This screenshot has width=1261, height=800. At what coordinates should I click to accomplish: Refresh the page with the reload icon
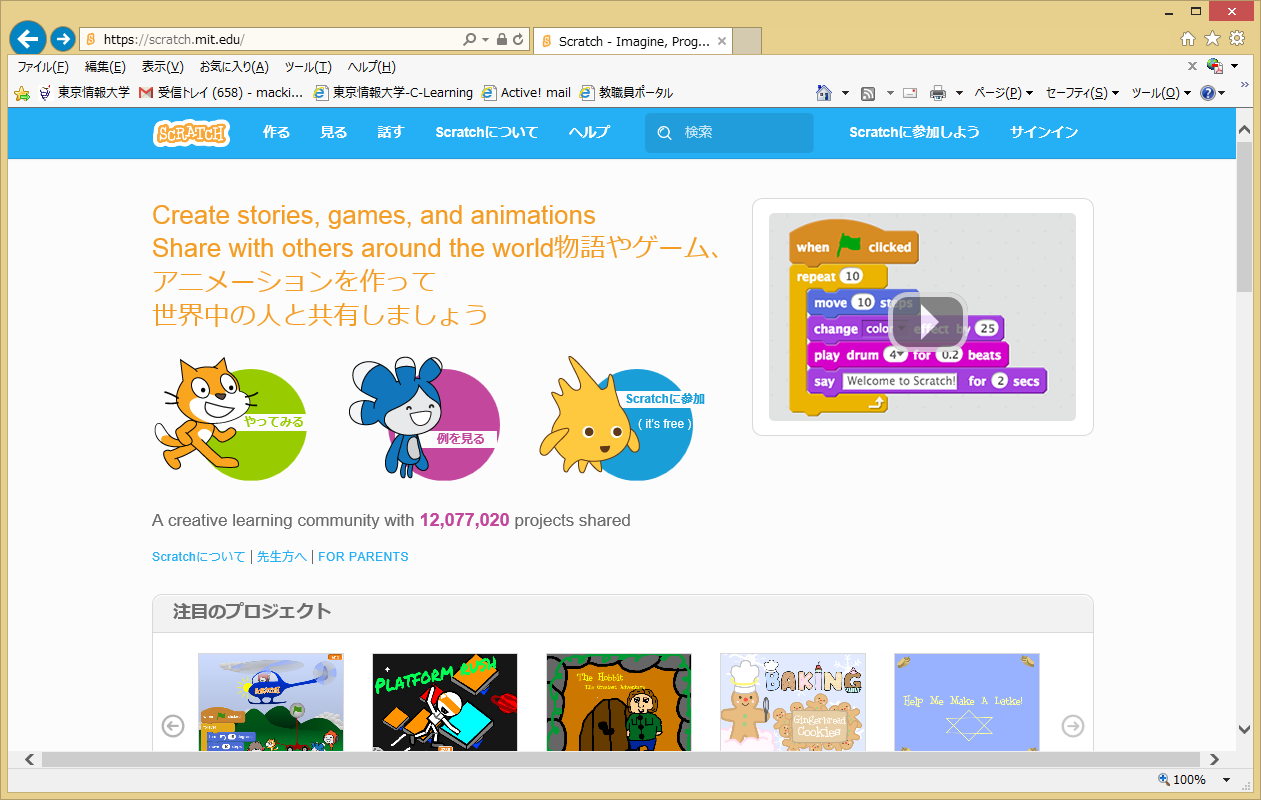pyautogui.click(x=518, y=40)
